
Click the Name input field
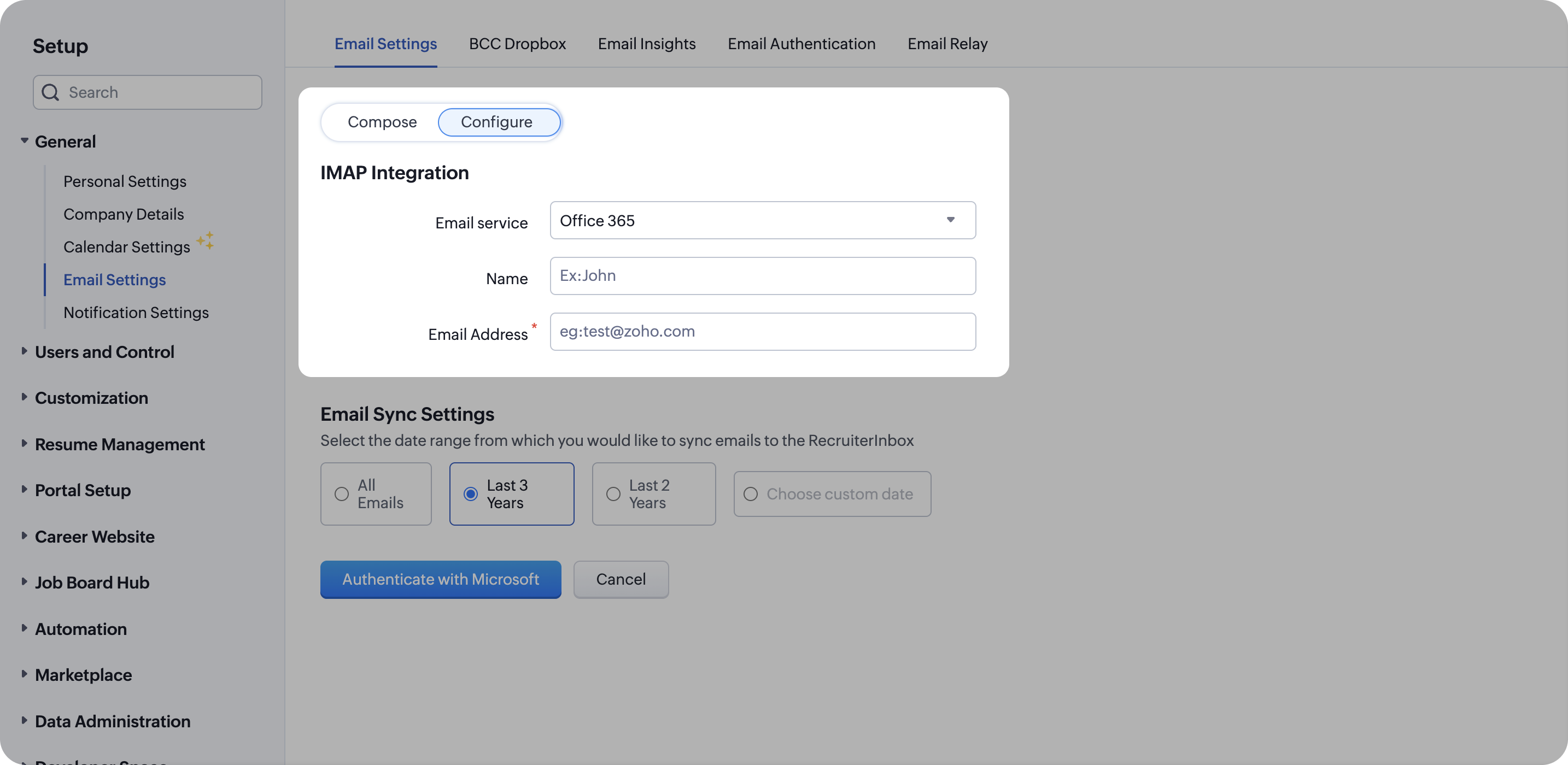point(762,276)
